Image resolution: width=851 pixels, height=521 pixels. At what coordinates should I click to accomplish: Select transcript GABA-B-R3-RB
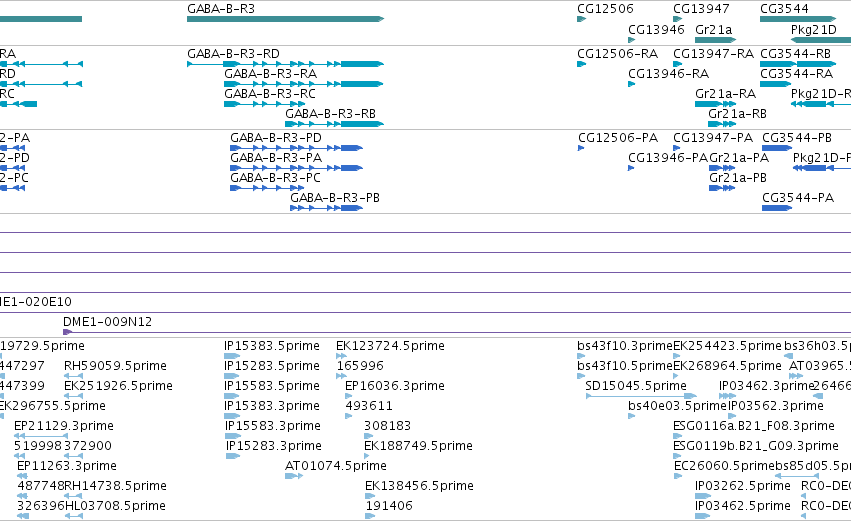click(x=331, y=114)
